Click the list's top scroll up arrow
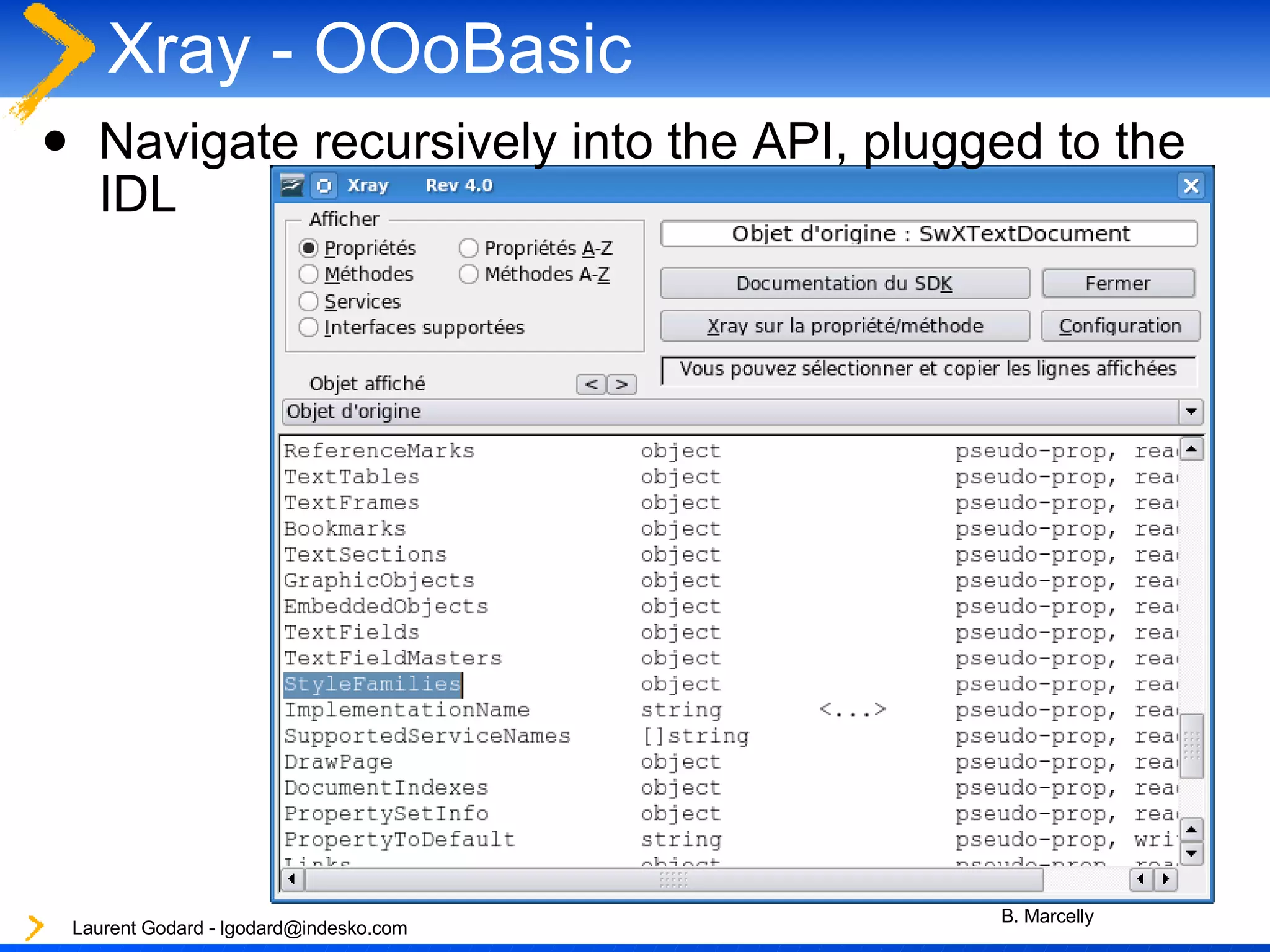Image resolution: width=1270 pixels, height=952 pixels. point(1191,449)
